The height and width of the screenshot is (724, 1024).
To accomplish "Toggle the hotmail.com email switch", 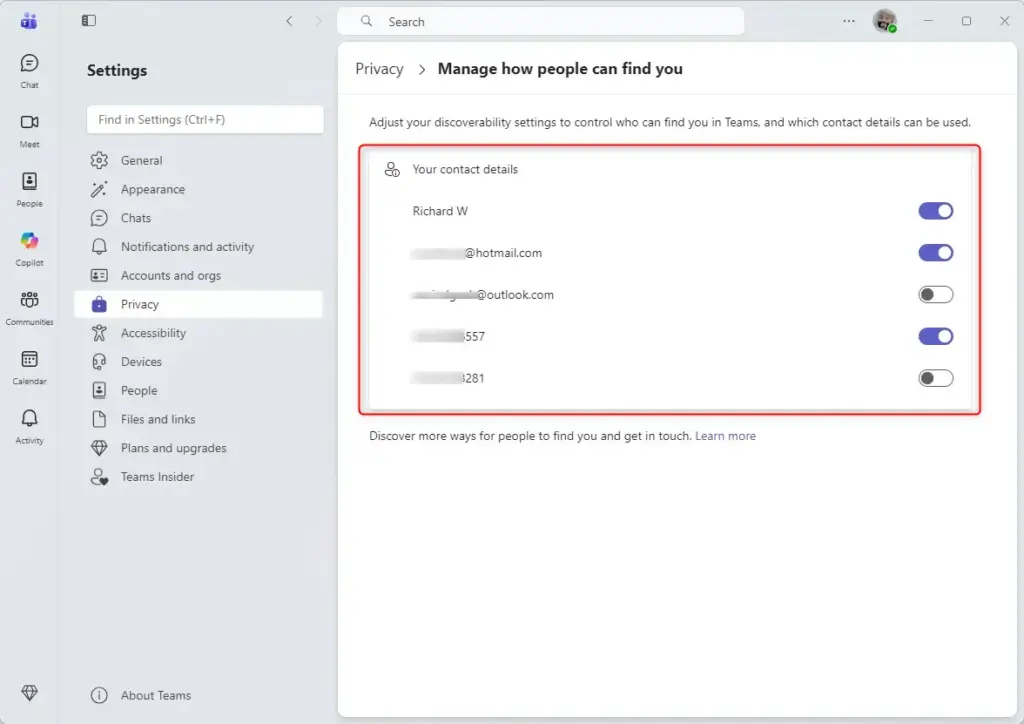I will (x=935, y=253).
